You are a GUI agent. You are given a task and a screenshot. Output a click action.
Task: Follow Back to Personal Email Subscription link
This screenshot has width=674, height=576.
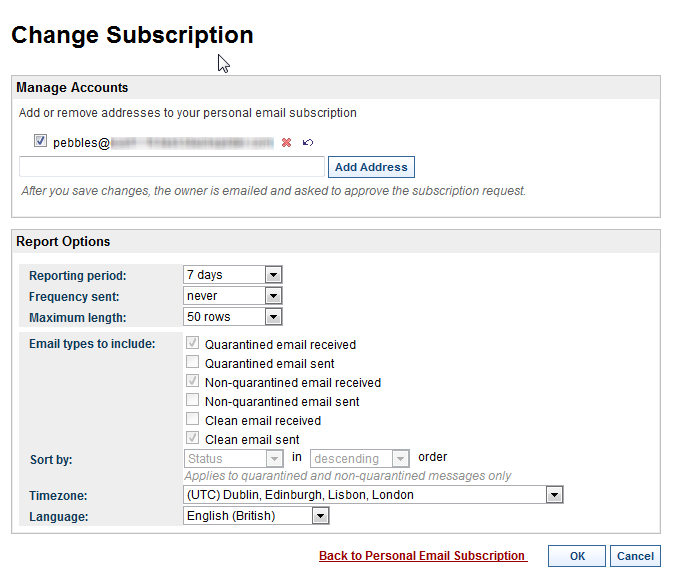pyautogui.click(x=422, y=556)
